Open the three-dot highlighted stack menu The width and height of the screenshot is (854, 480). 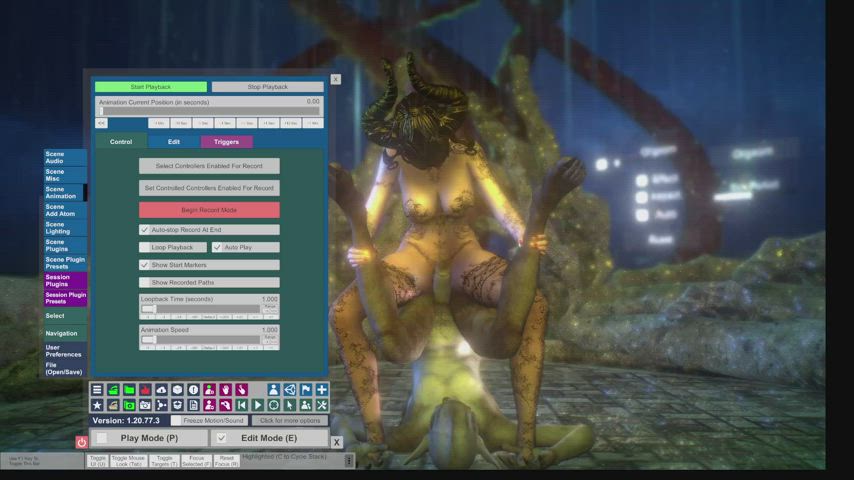[349, 461]
